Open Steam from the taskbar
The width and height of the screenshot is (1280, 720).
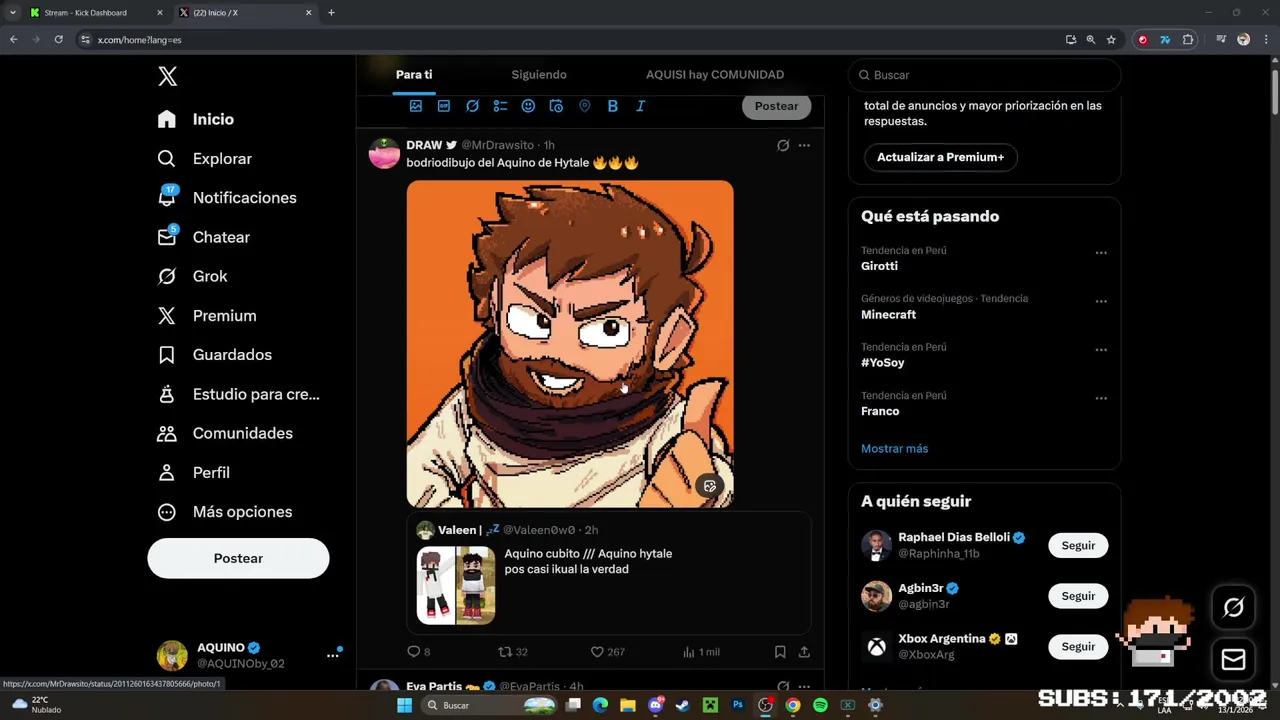click(x=682, y=705)
